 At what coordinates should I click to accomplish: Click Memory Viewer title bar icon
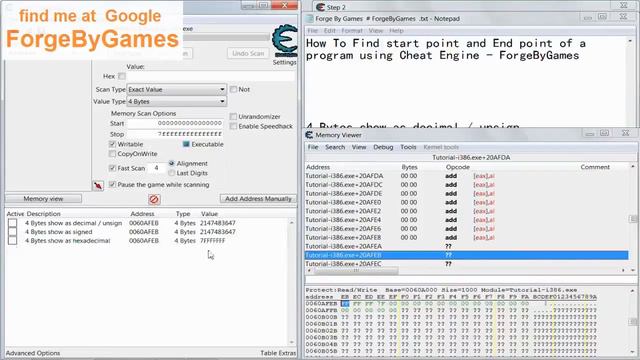pyautogui.click(x=309, y=135)
